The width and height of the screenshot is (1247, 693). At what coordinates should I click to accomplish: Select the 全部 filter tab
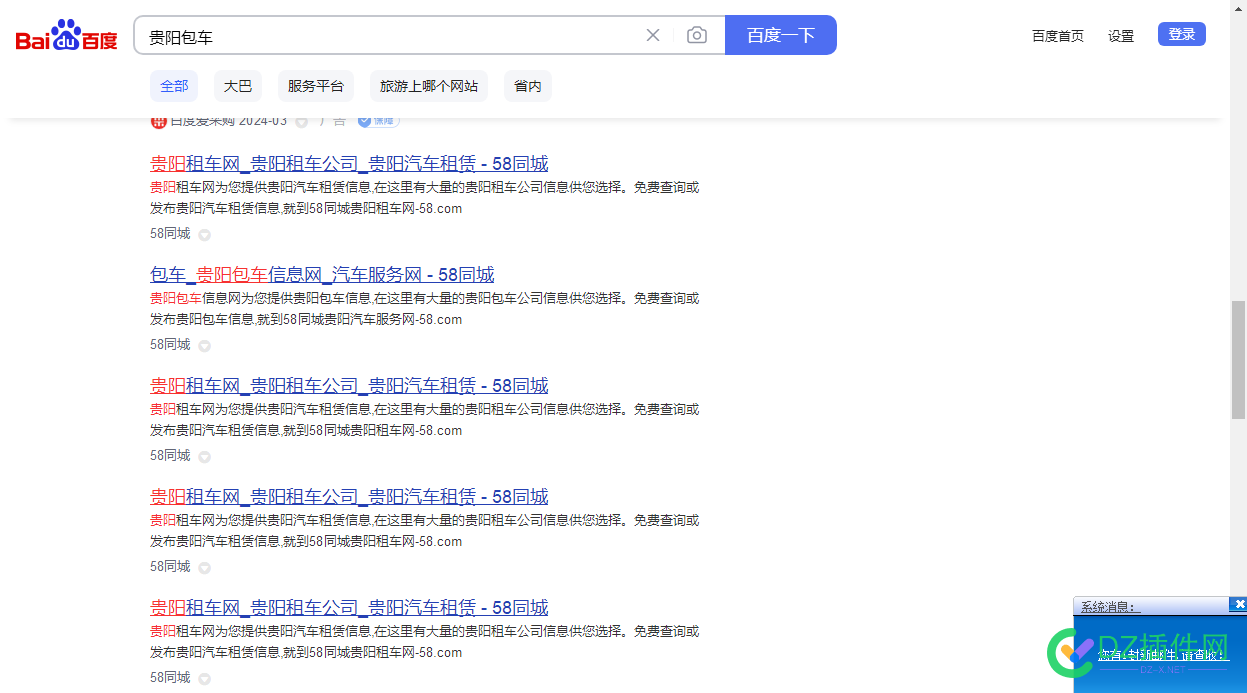174,86
